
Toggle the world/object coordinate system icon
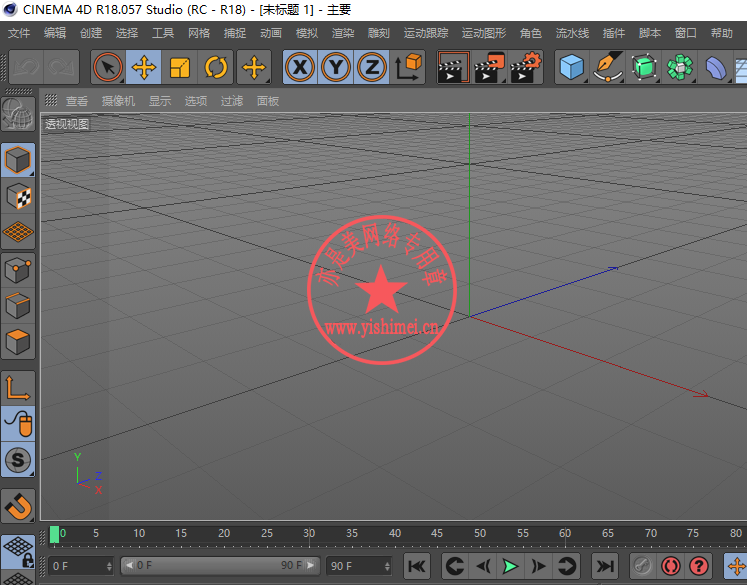coord(407,67)
